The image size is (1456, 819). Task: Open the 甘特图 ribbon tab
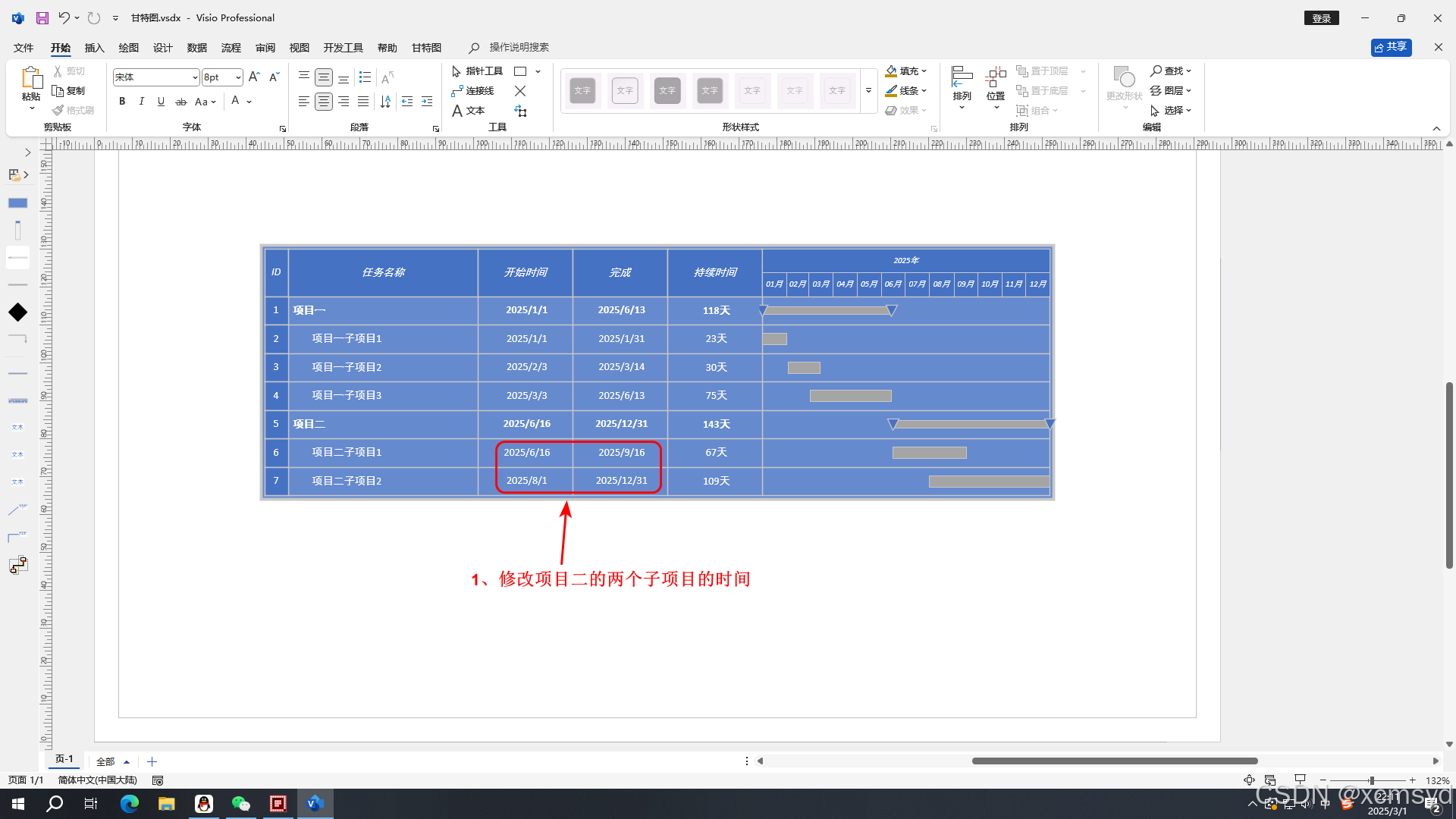(x=426, y=48)
